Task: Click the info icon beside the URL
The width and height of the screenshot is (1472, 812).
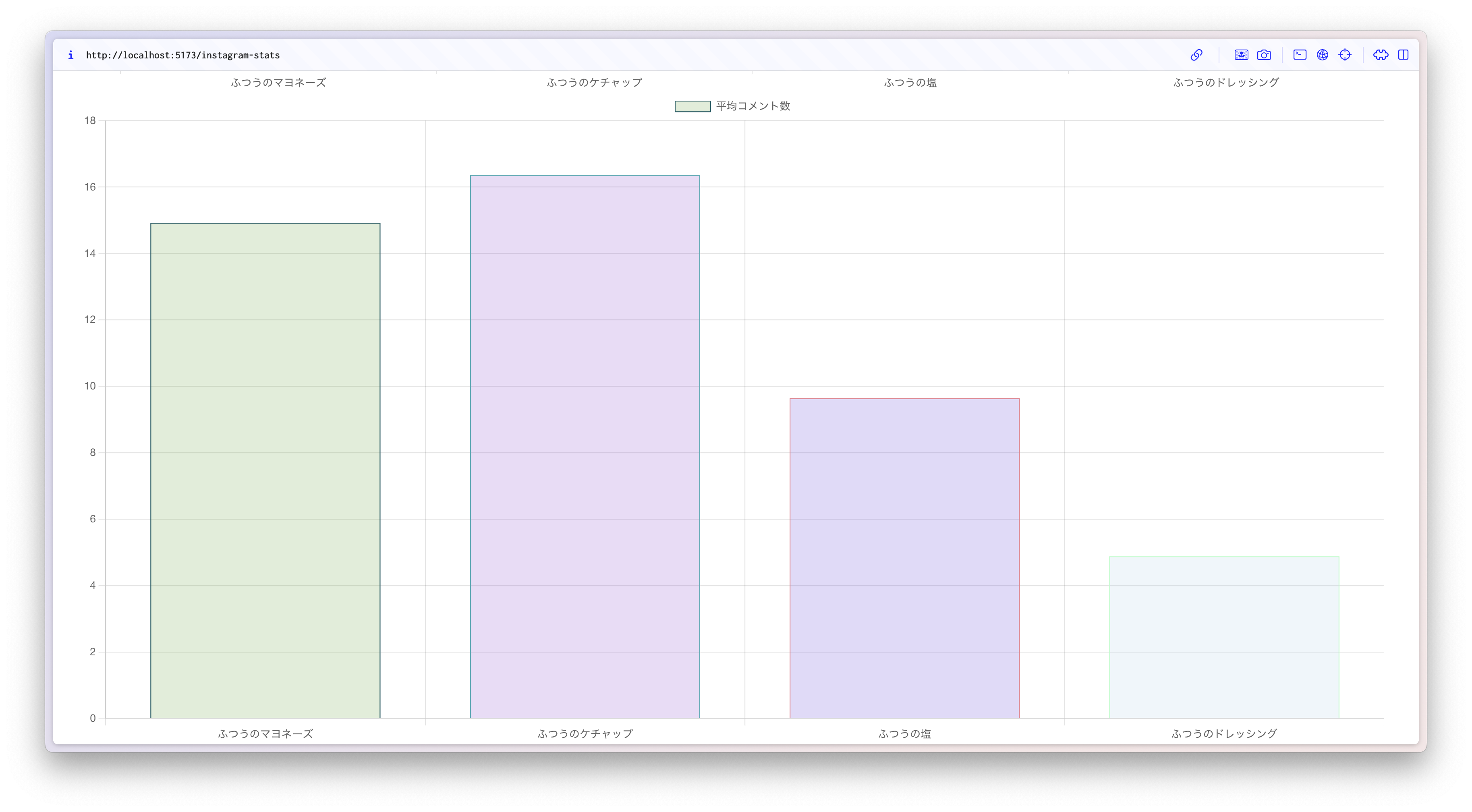Action: (x=70, y=55)
